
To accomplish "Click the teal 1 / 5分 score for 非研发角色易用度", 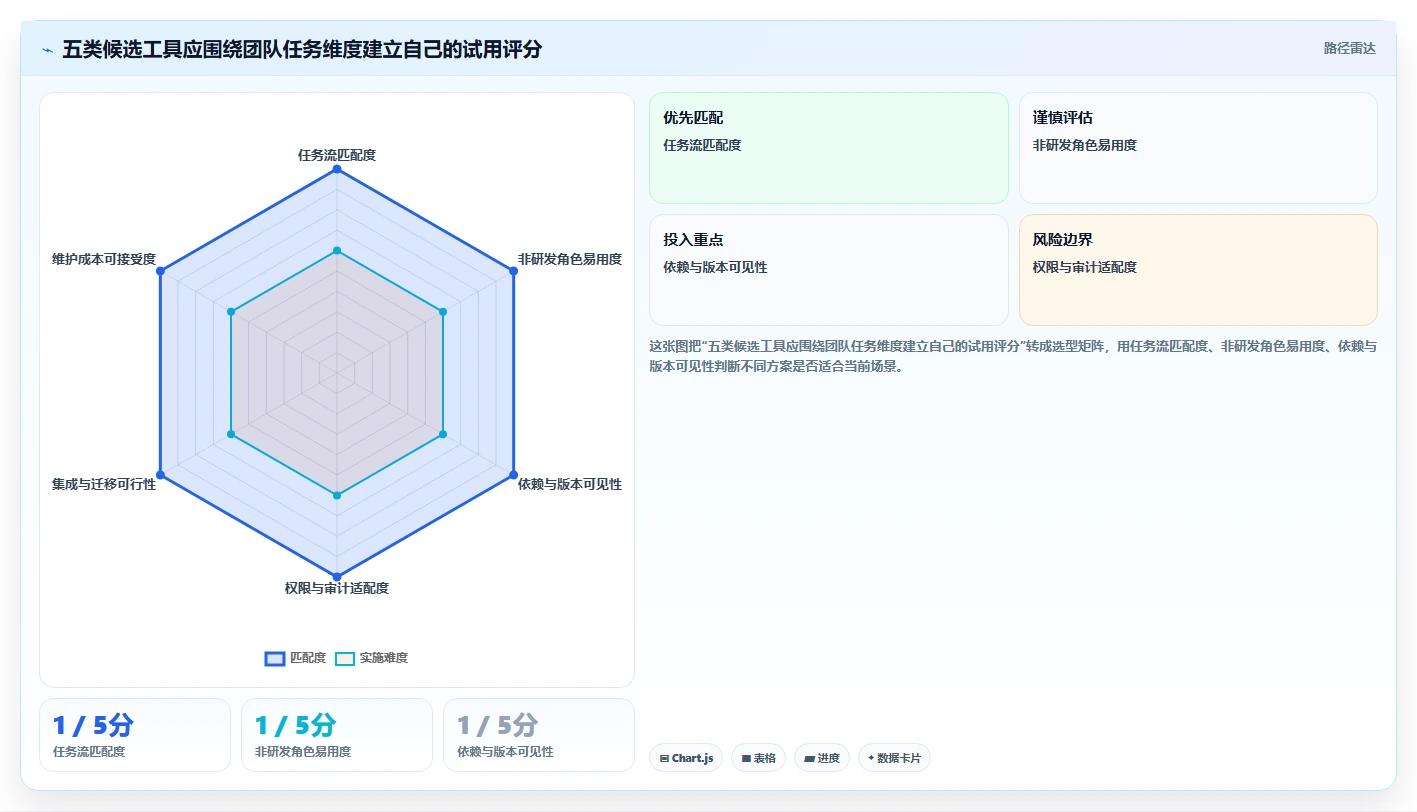I will [x=295, y=725].
